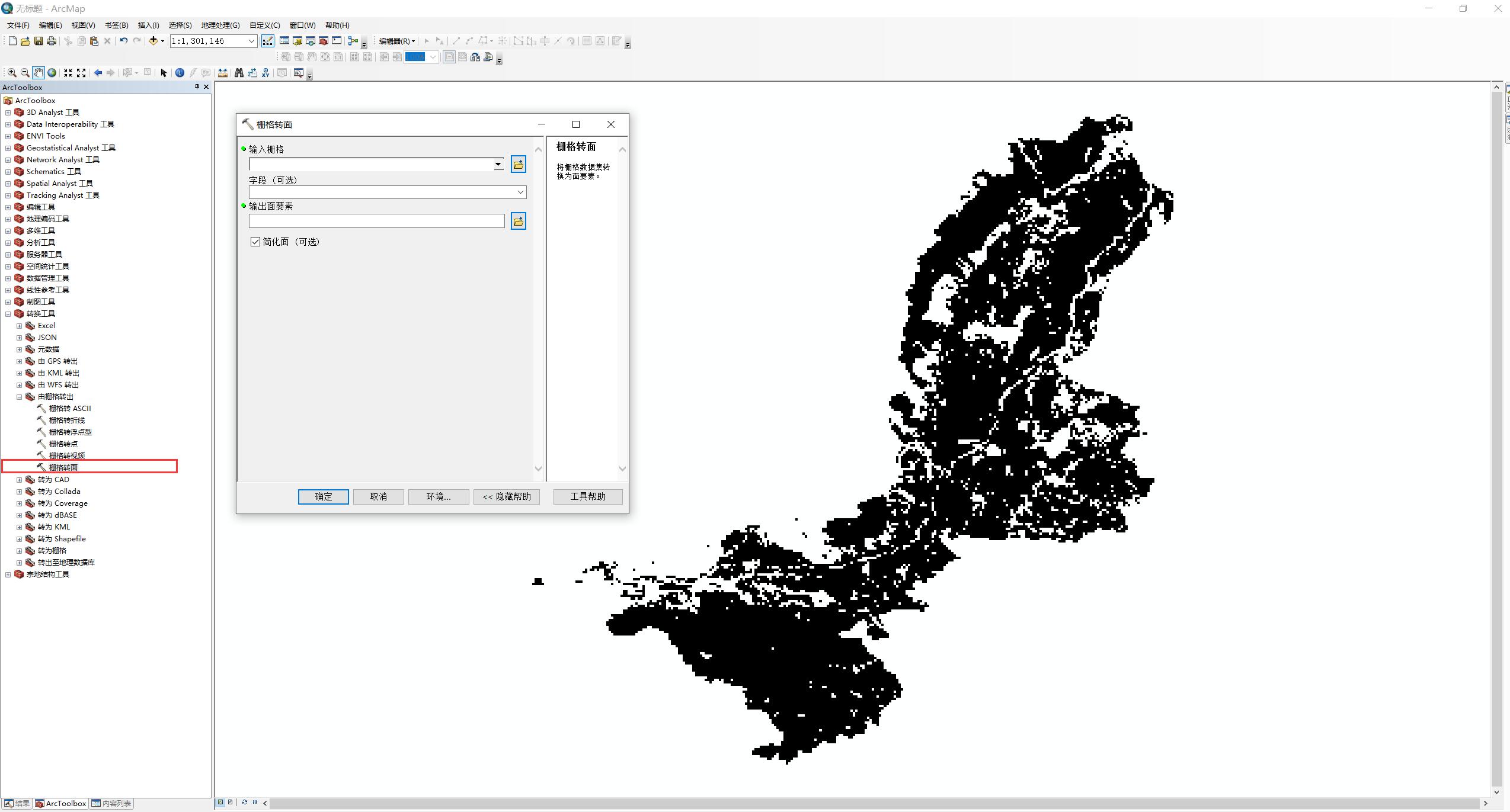This screenshot has width=1510, height=812.
Task: Open the map scale dropdown
Action: 251,41
